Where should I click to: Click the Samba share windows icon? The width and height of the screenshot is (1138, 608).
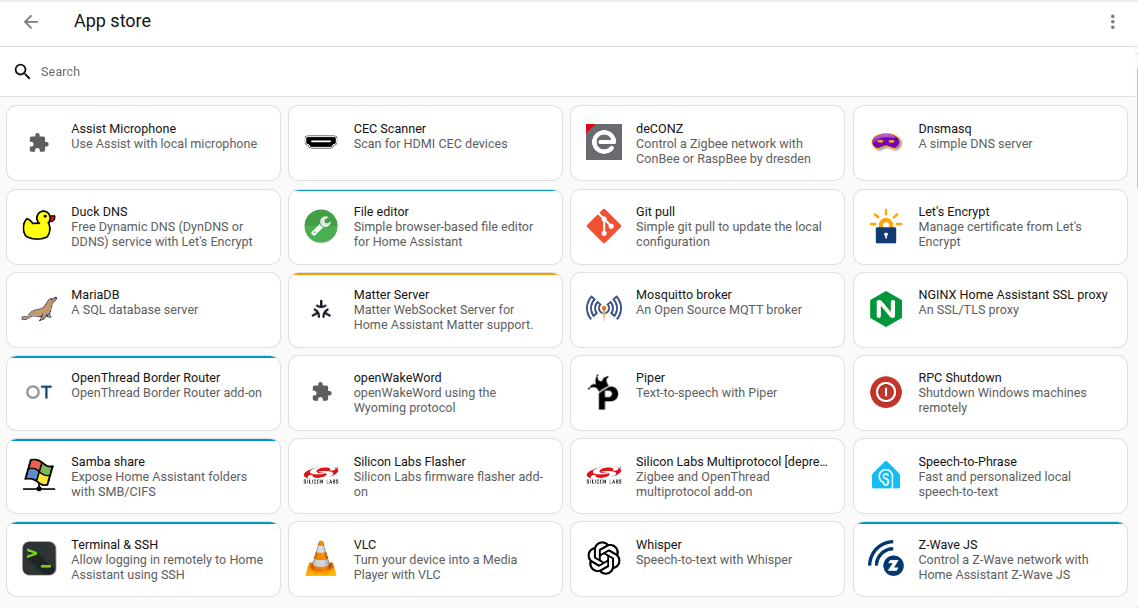click(37, 476)
